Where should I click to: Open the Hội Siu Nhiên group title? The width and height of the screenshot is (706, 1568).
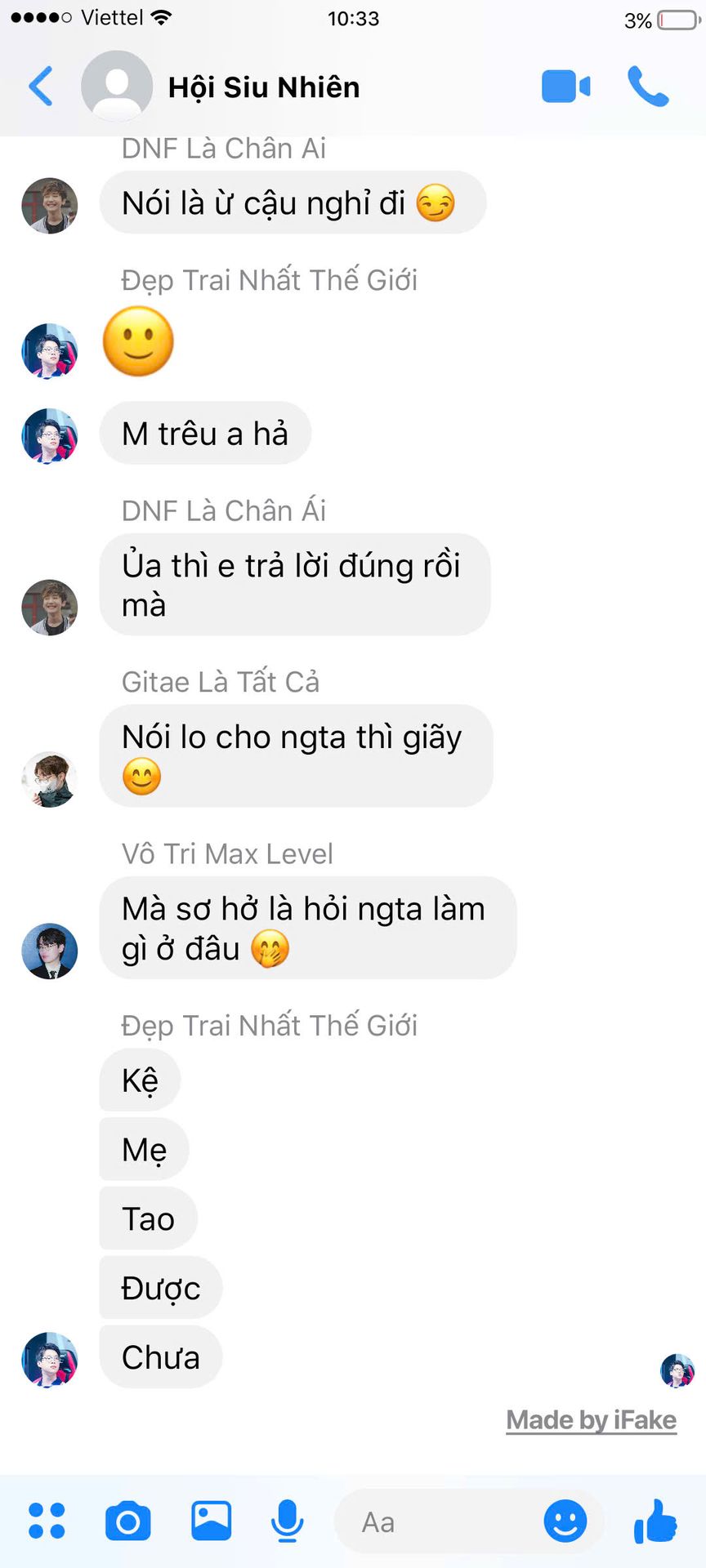264,87
